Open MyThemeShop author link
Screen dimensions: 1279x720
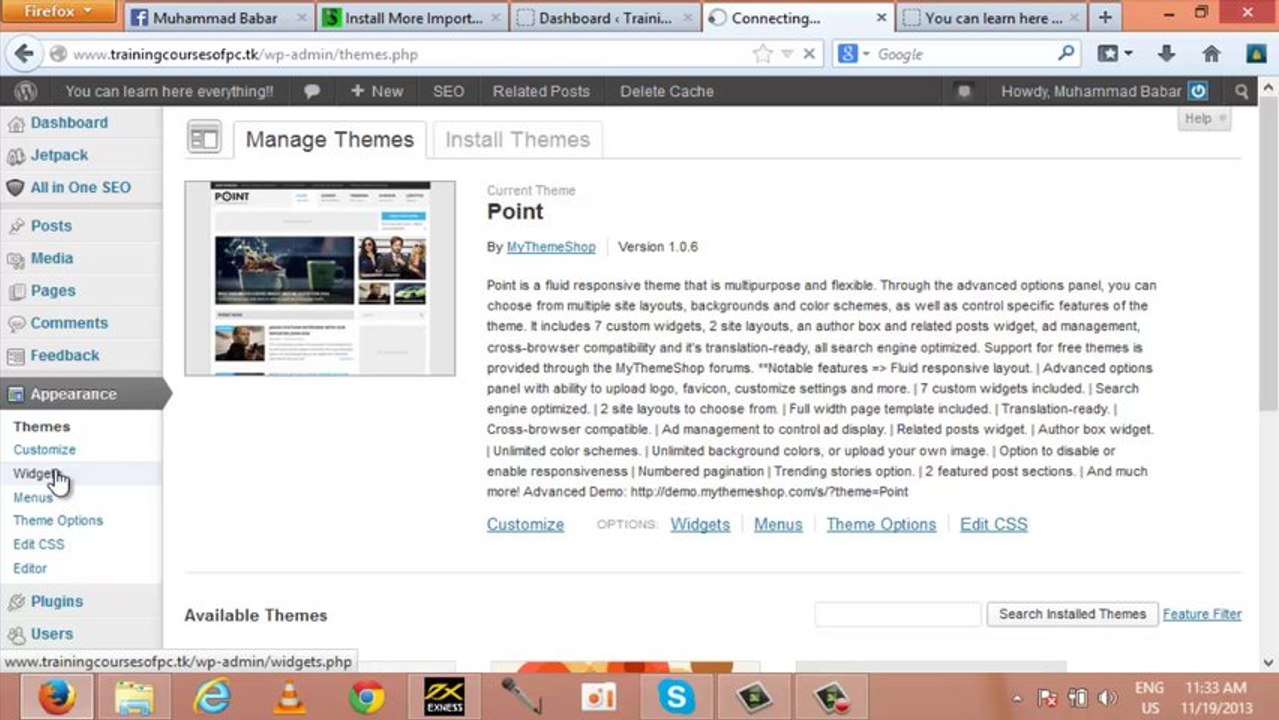tap(551, 247)
